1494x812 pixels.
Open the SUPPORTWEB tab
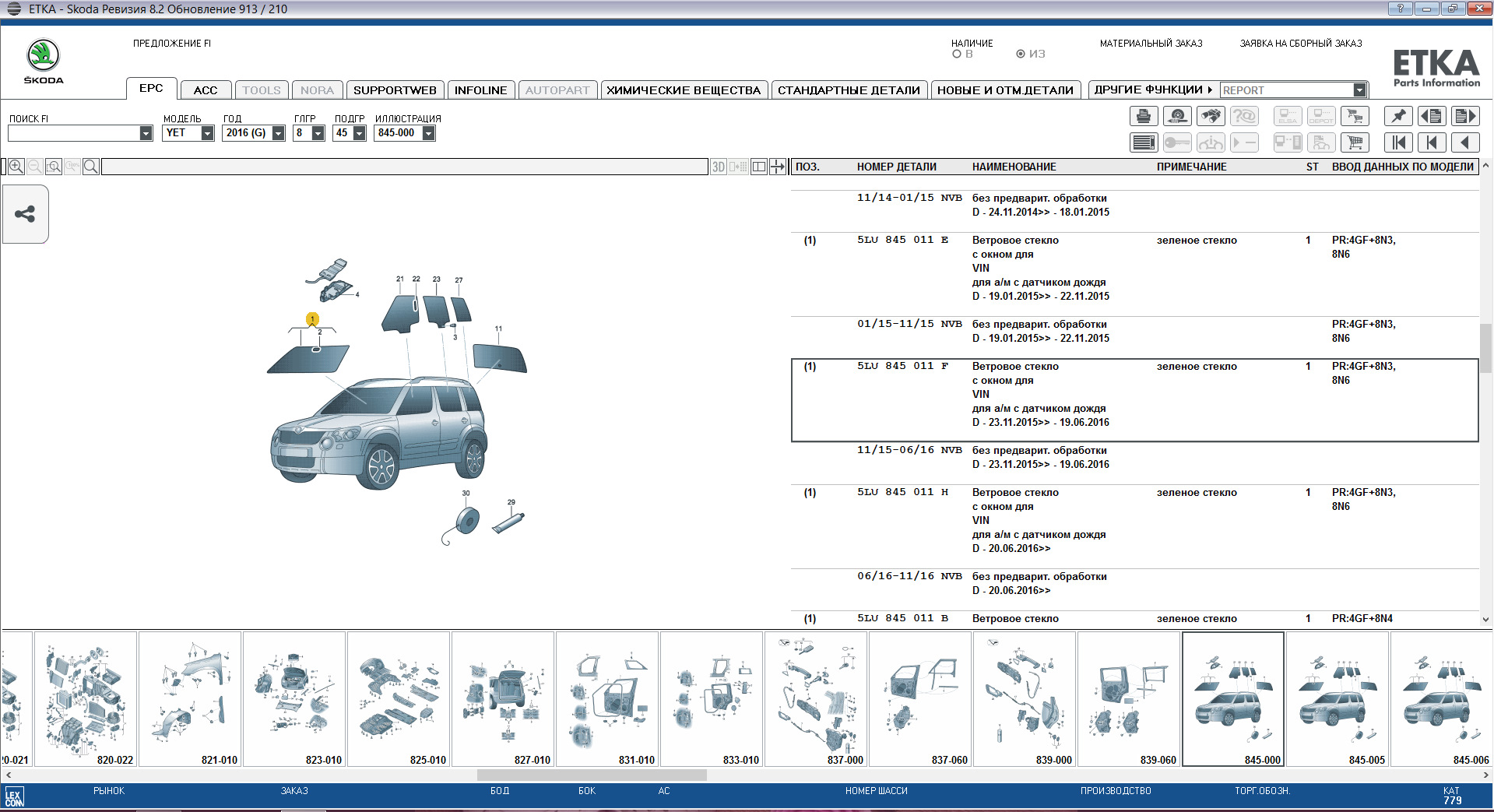coord(395,90)
